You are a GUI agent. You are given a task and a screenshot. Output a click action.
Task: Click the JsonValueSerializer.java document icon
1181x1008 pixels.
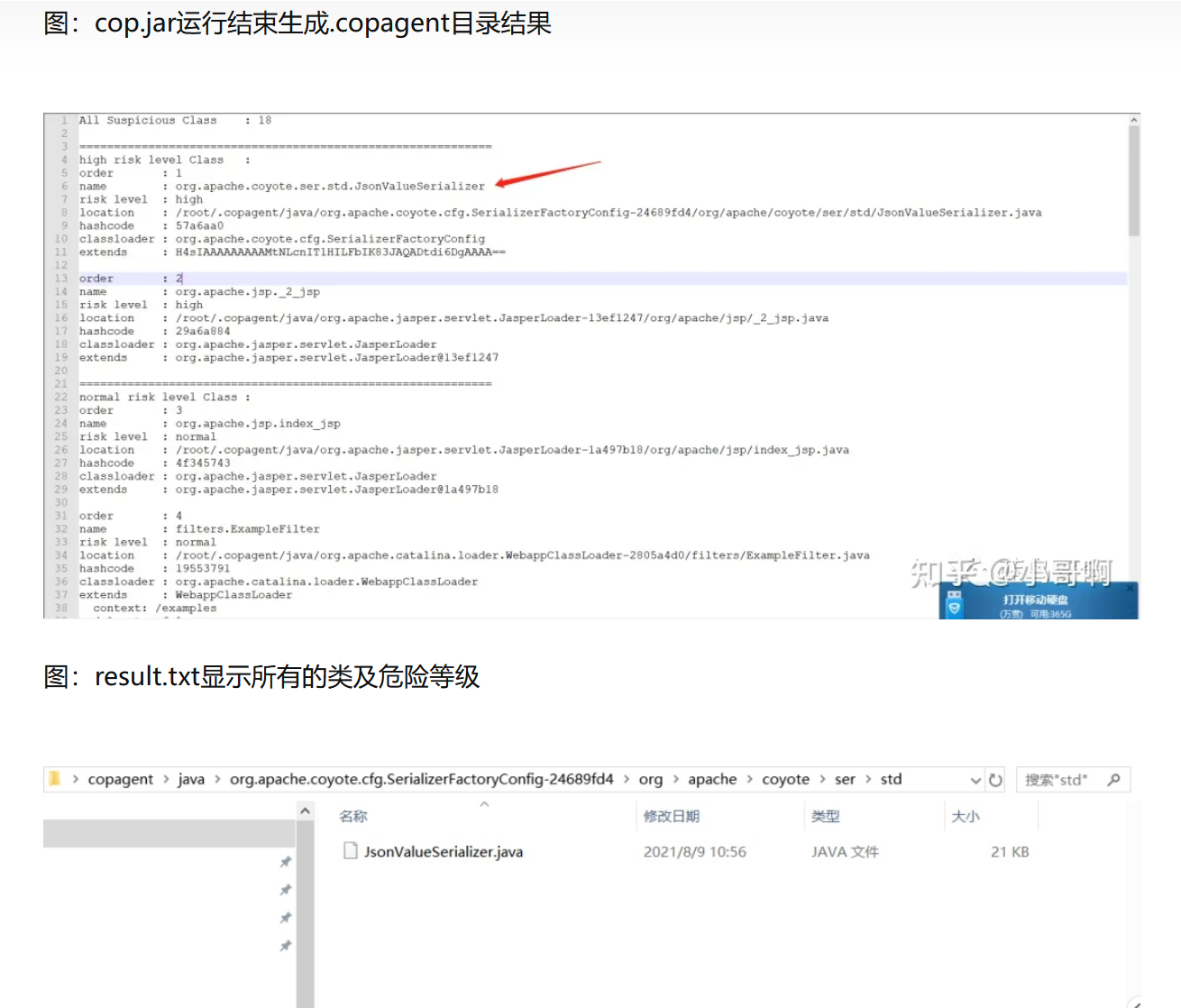[x=350, y=850]
